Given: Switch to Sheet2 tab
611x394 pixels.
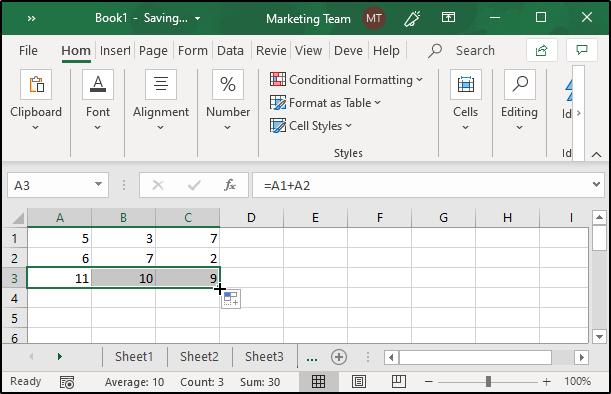Looking at the screenshot, I should point(199,357).
